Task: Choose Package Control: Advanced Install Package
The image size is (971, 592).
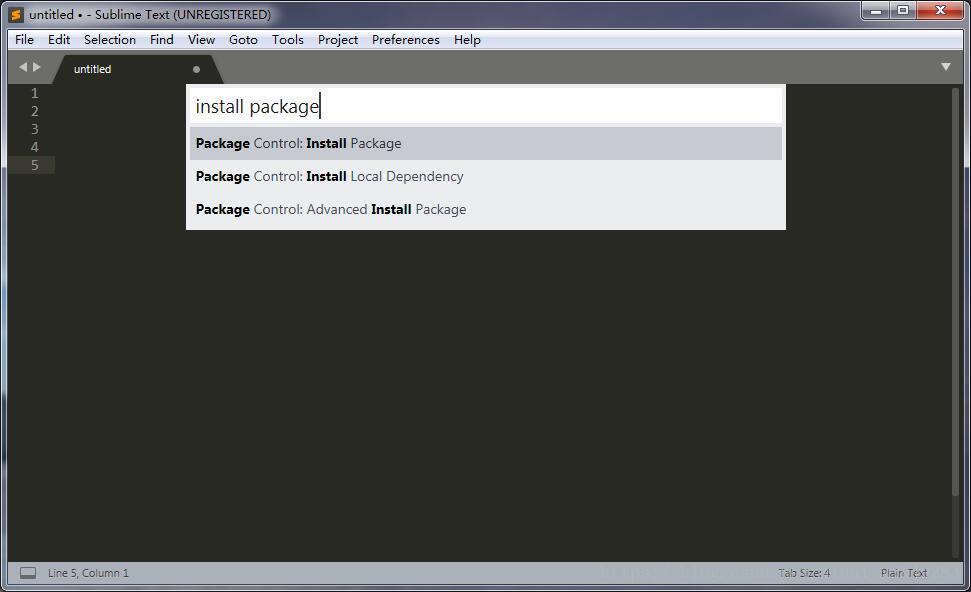Action: coord(486,209)
